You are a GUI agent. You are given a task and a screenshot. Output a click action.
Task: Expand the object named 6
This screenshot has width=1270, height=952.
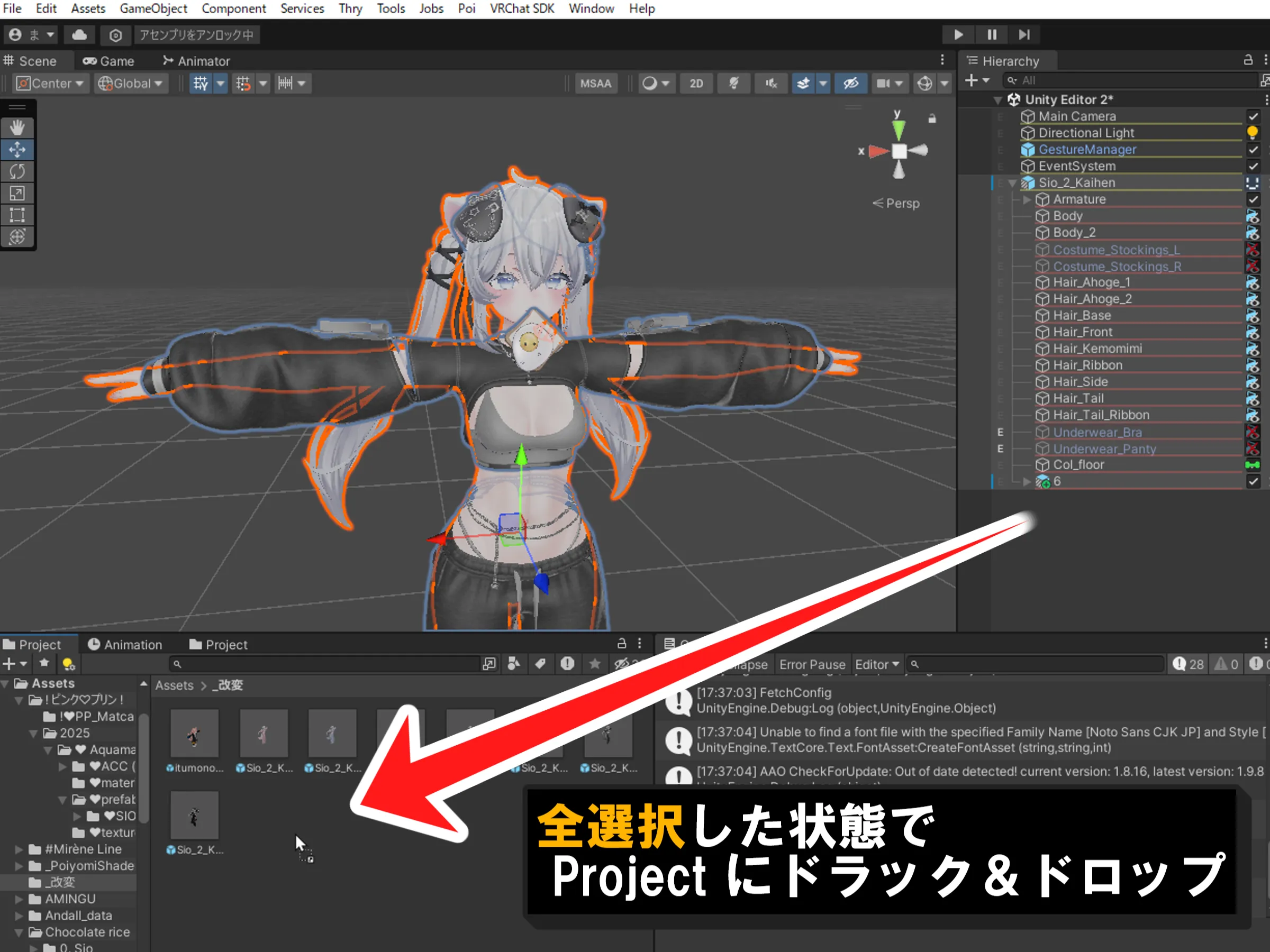(x=1027, y=481)
